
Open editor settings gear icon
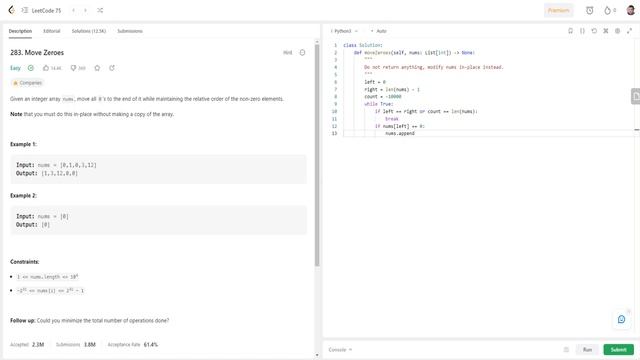618,31
